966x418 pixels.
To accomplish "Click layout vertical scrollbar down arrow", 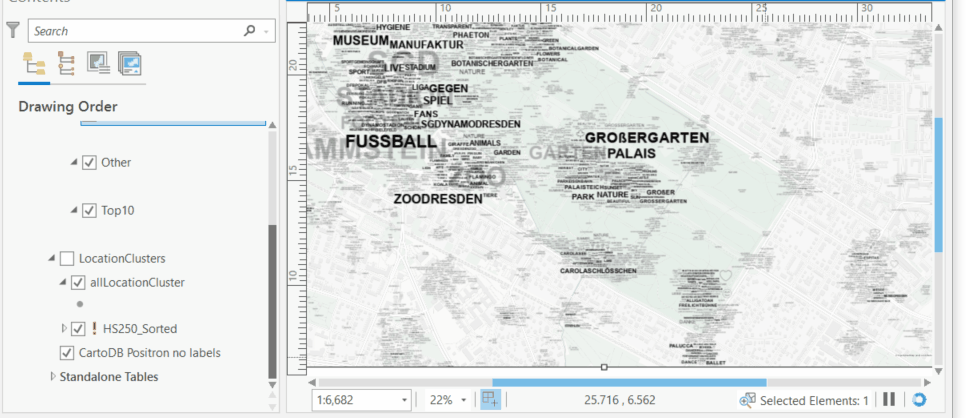I will (x=938, y=371).
